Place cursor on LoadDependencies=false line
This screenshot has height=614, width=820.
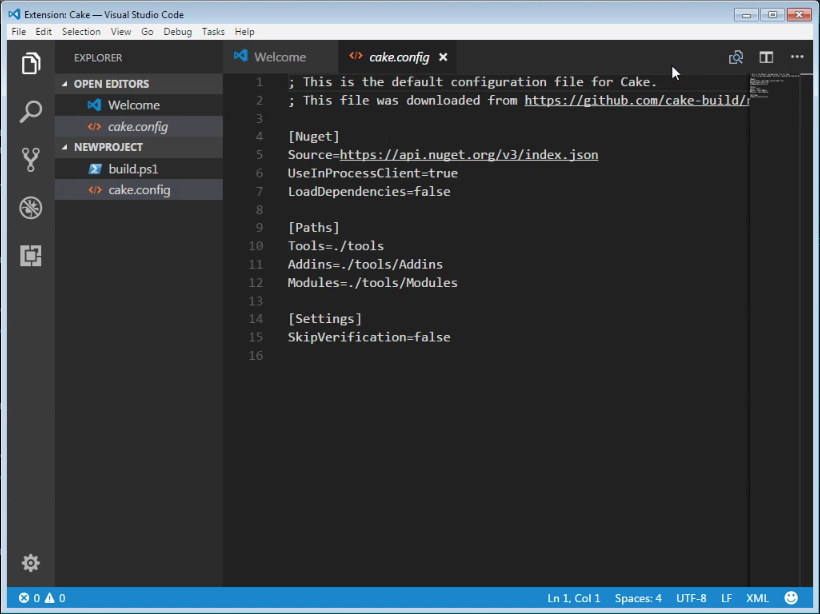369,191
